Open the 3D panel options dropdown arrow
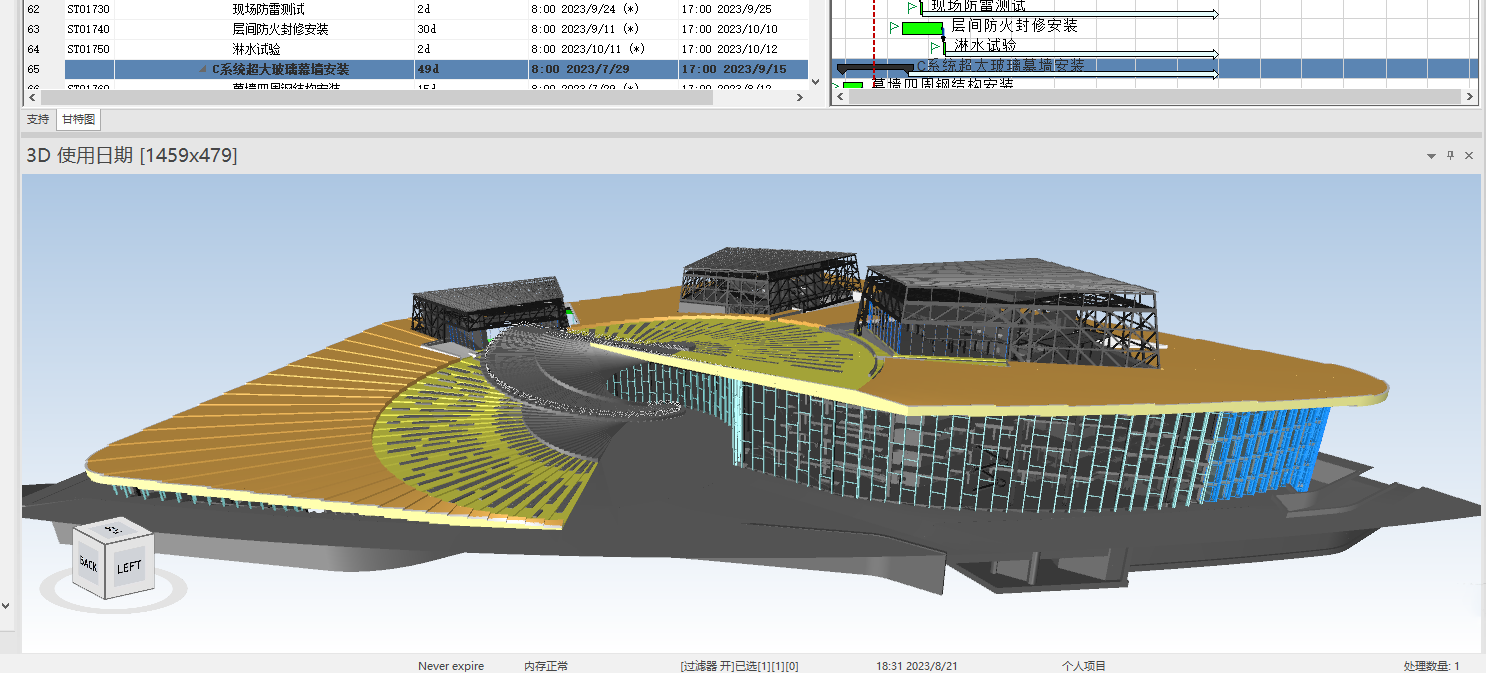The image size is (1486, 673). pos(1431,156)
